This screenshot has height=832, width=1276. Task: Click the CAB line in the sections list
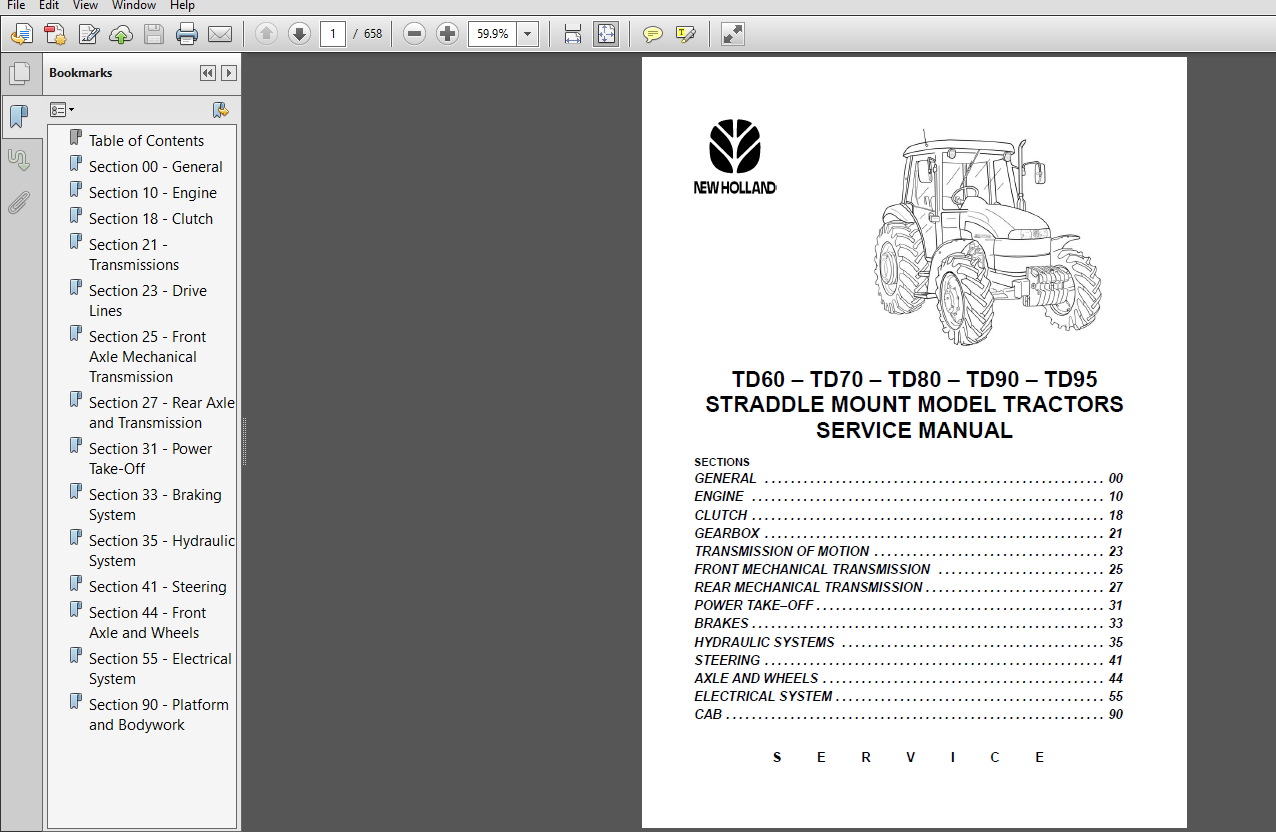pyautogui.click(x=909, y=715)
